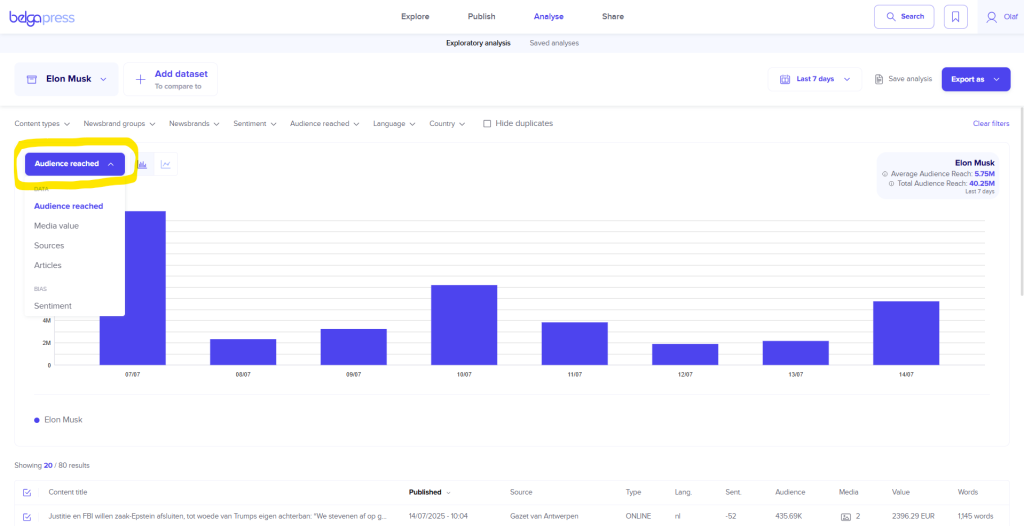Click the Search button in header
The height and width of the screenshot is (526, 1024).
(904, 17)
